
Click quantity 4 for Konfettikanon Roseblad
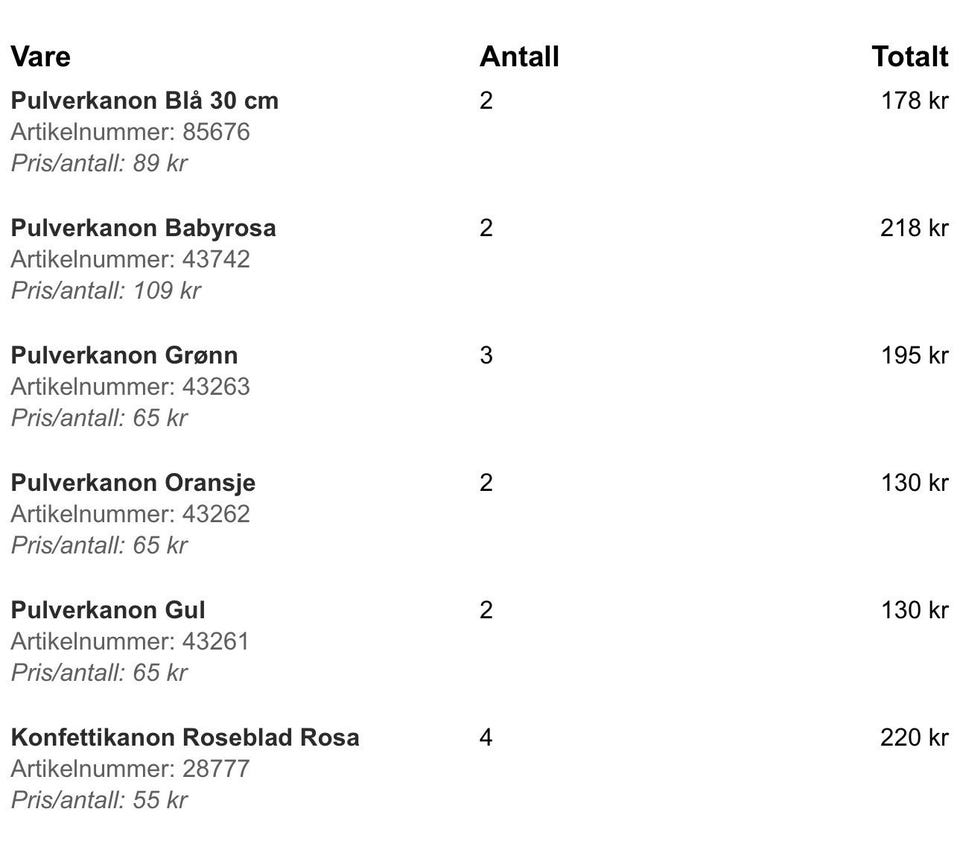tap(486, 738)
